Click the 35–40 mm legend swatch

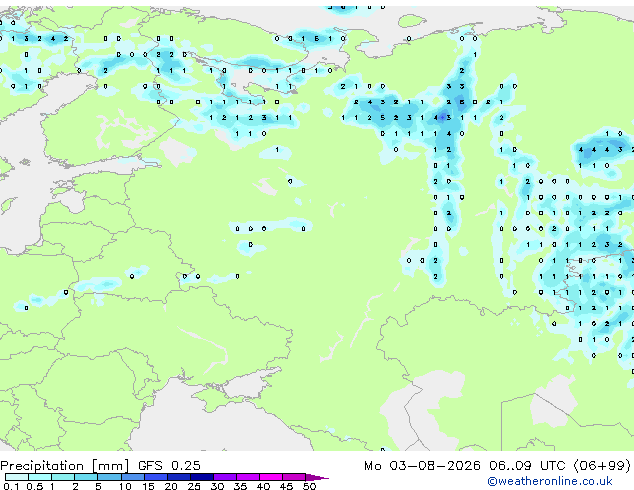248,477
